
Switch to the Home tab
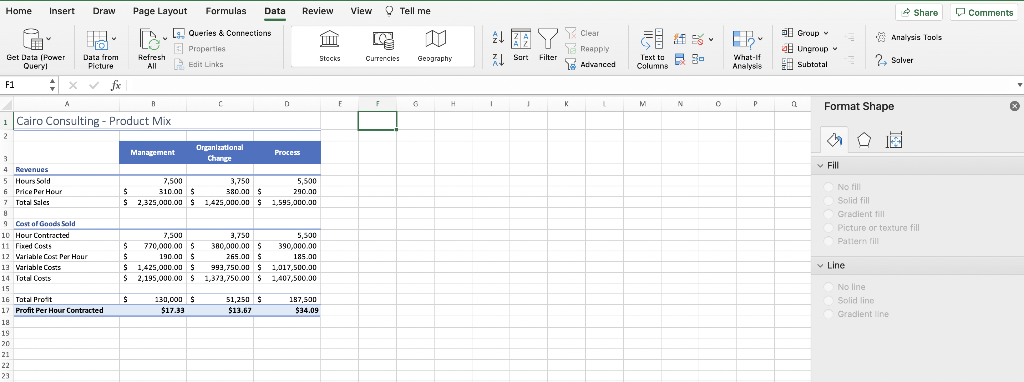point(18,11)
